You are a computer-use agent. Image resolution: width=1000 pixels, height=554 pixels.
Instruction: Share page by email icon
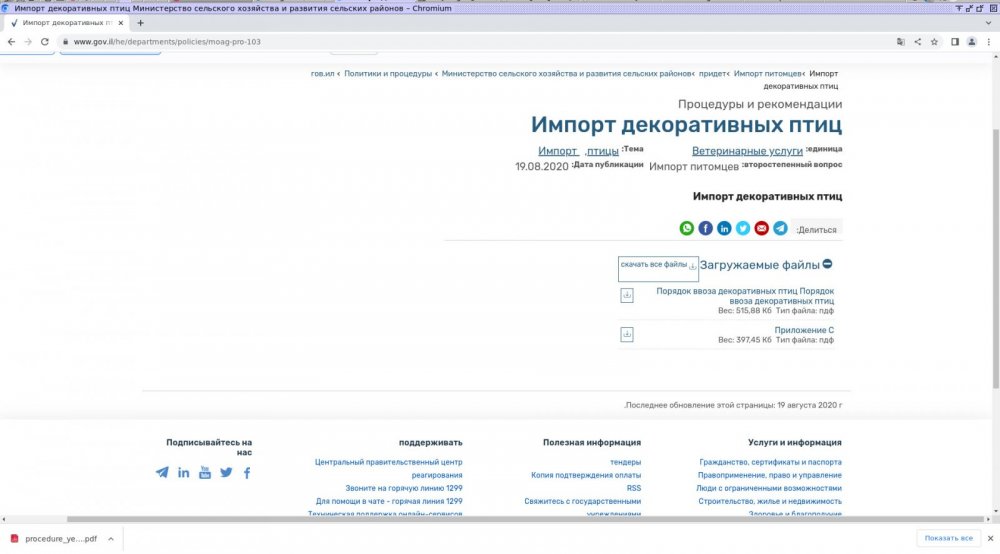[x=761, y=228]
